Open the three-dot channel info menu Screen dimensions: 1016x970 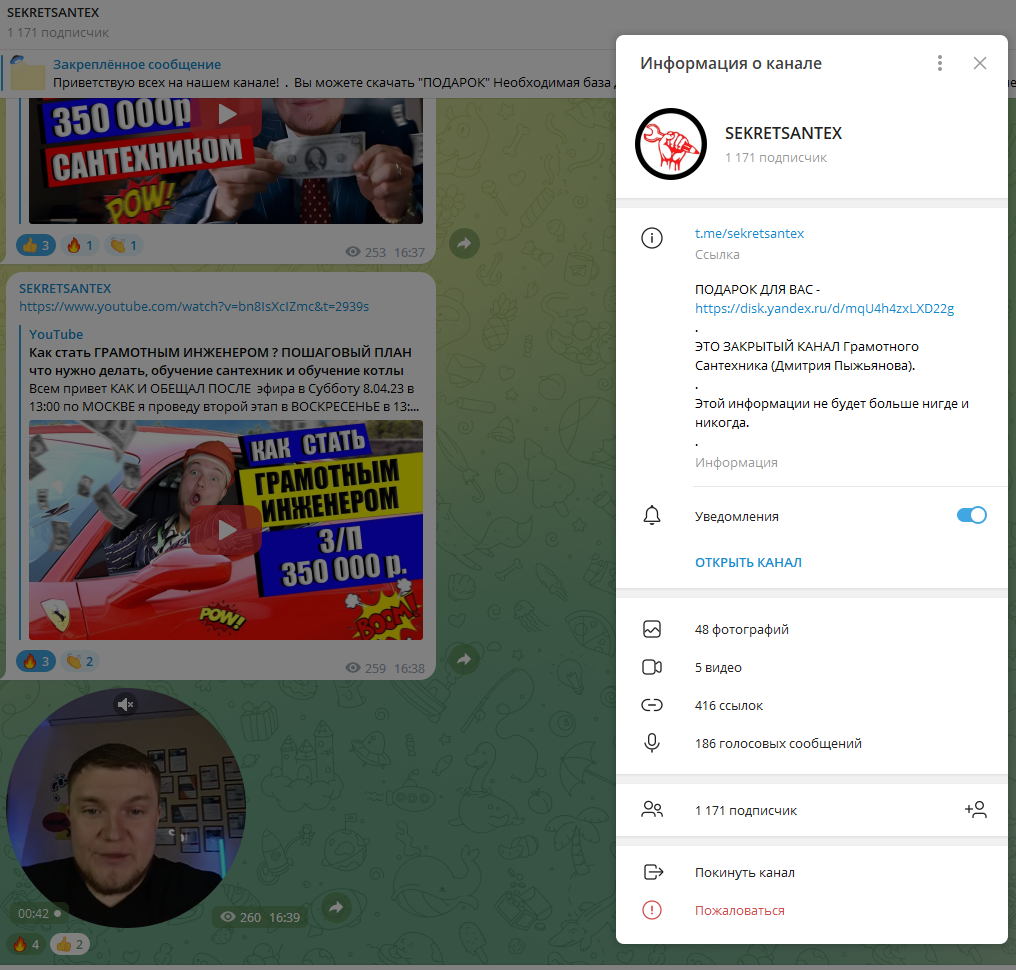(940, 63)
